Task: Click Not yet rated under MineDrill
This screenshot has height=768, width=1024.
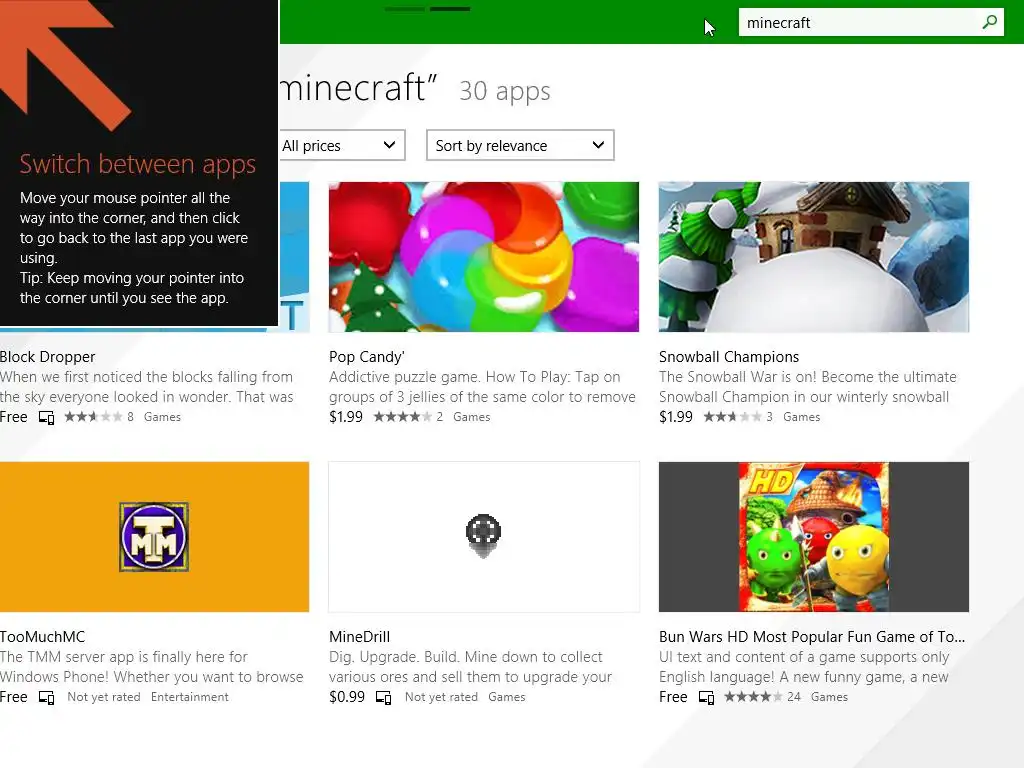Action: 441,697
